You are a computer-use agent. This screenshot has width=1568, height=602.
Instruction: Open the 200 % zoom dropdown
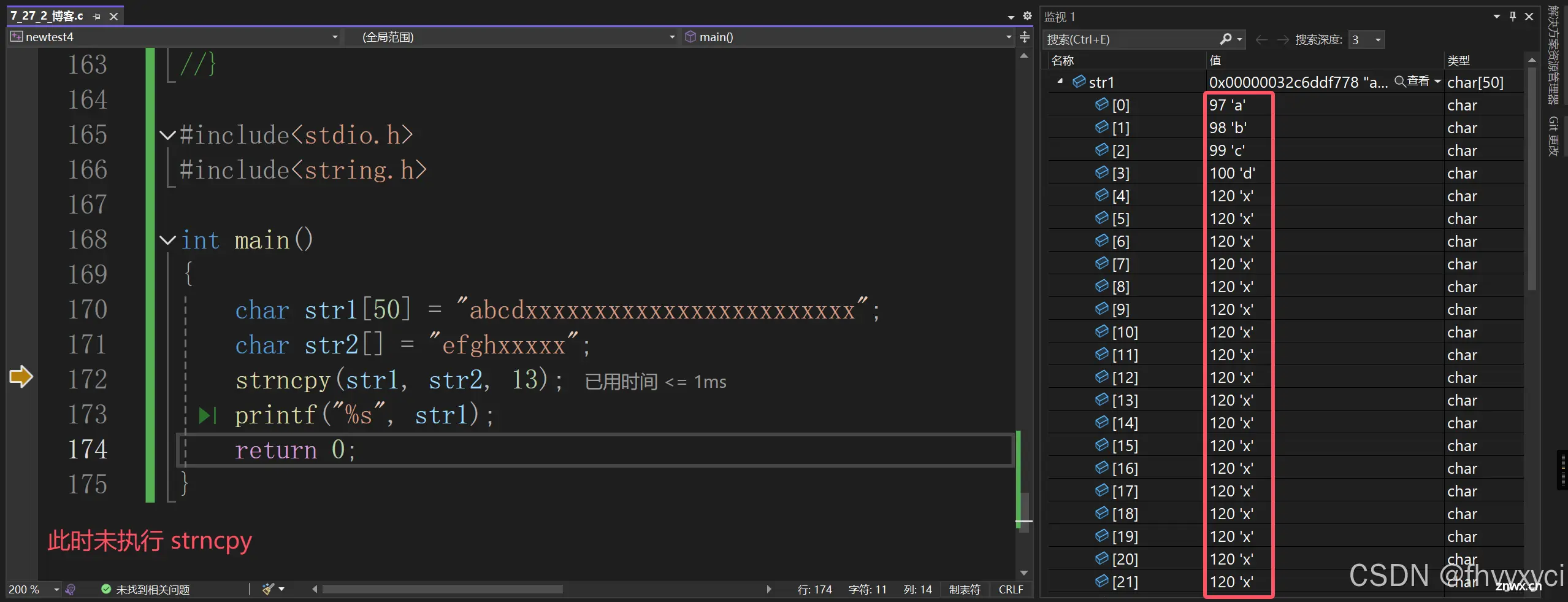pyautogui.click(x=56, y=590)
